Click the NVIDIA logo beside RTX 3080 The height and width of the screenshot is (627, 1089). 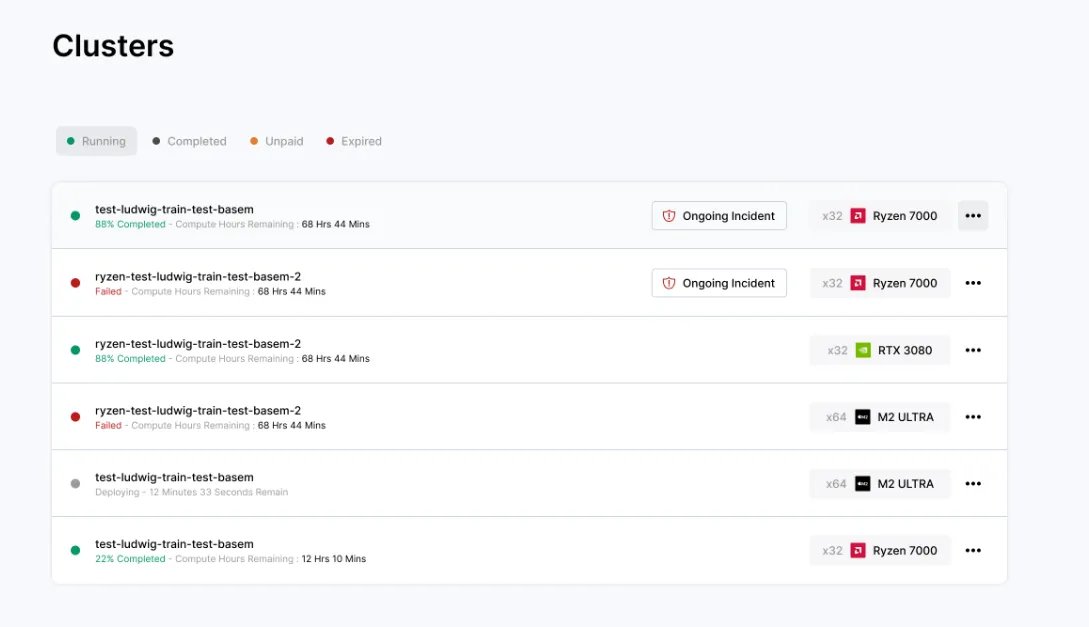(x=863, y=351)
